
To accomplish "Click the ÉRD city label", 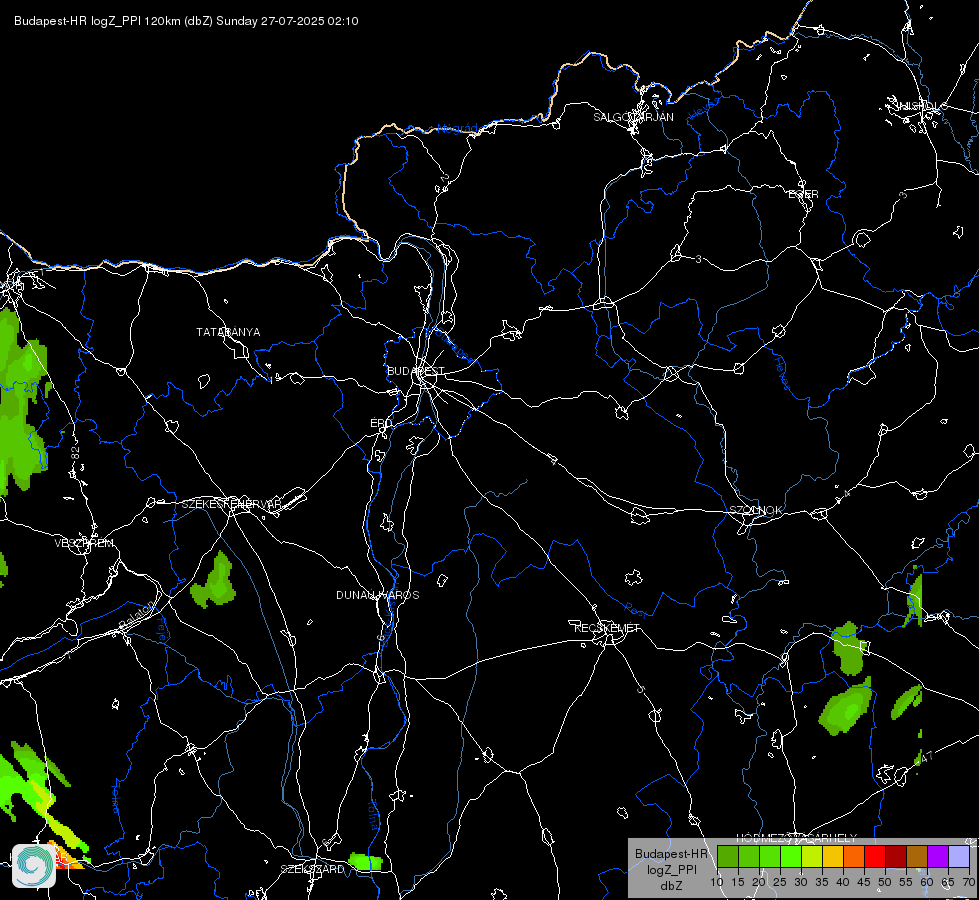I will tap(381, 423).
